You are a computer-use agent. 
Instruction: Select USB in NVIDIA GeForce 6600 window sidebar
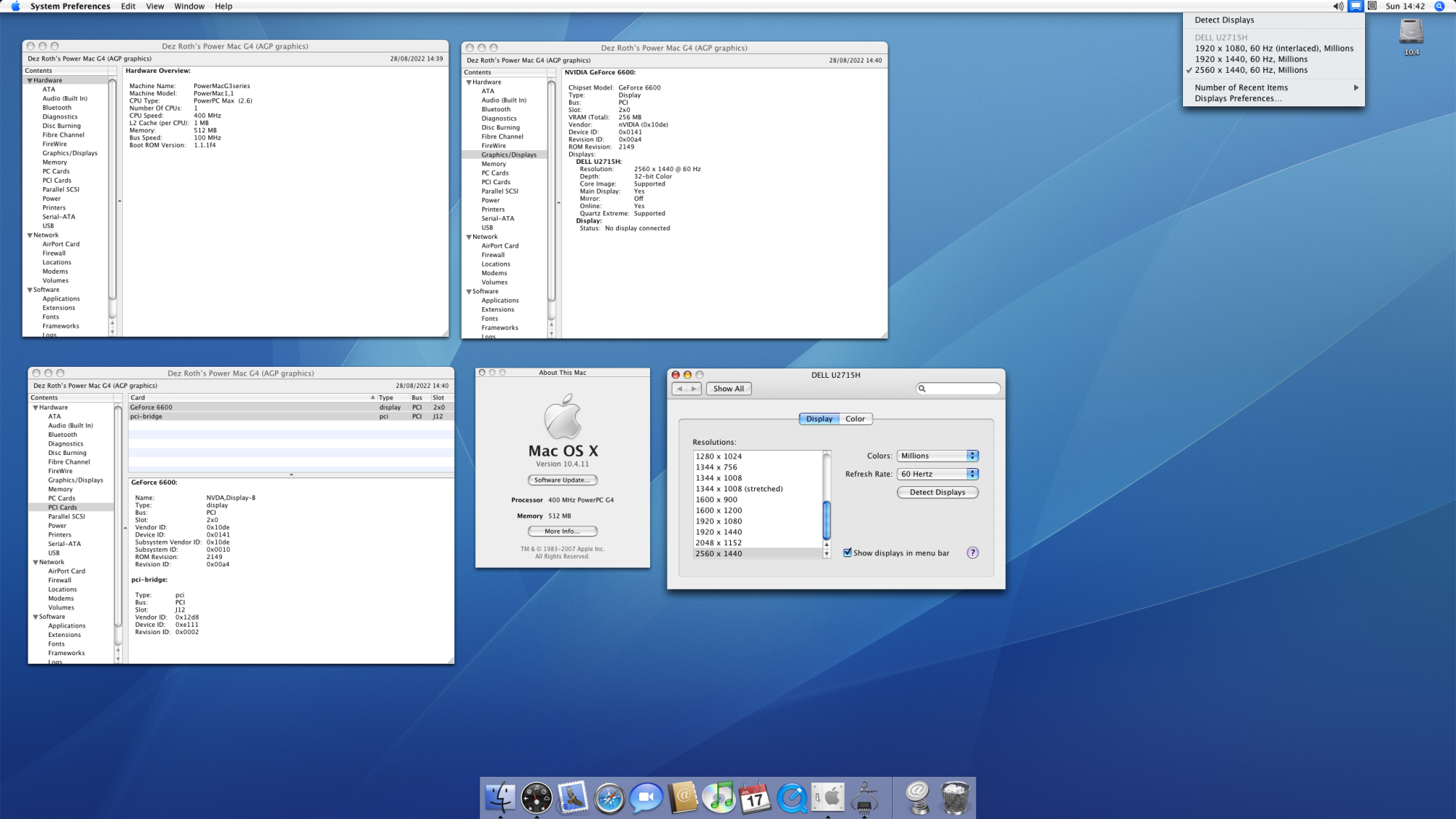coord(487,228)
